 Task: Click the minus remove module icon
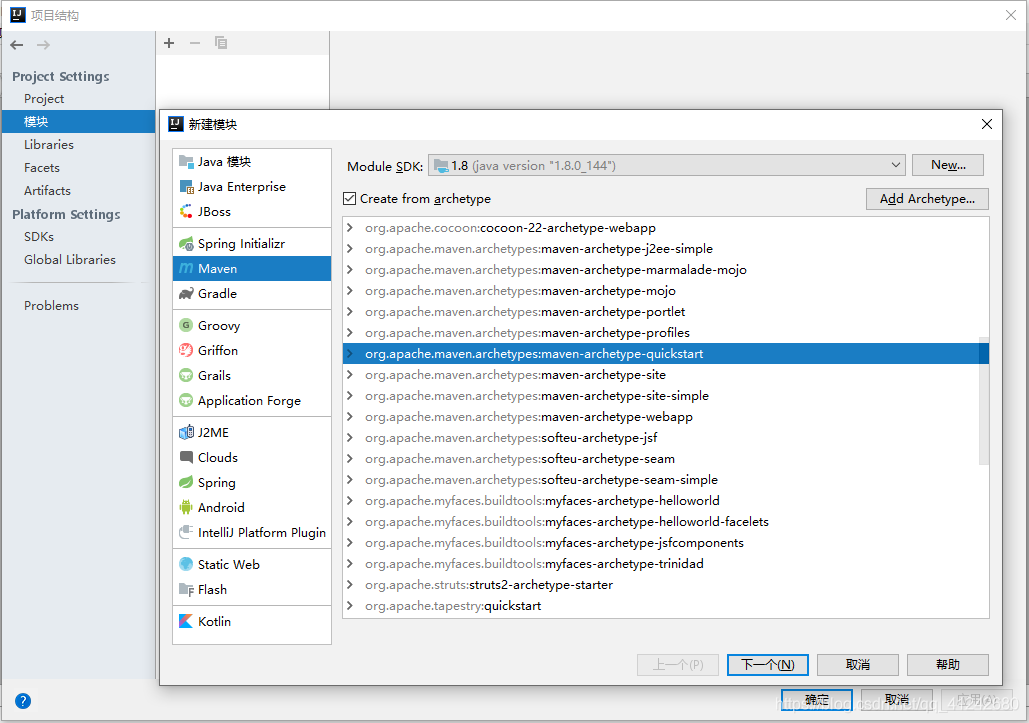point(195,43)
